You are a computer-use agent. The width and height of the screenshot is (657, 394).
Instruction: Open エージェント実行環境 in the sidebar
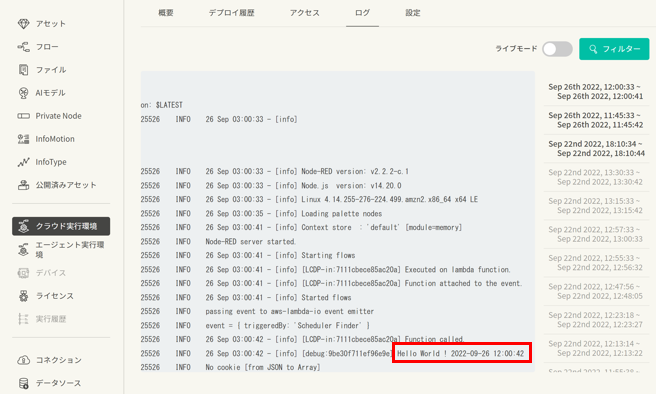pyautogui.click(x=70, y=250)
